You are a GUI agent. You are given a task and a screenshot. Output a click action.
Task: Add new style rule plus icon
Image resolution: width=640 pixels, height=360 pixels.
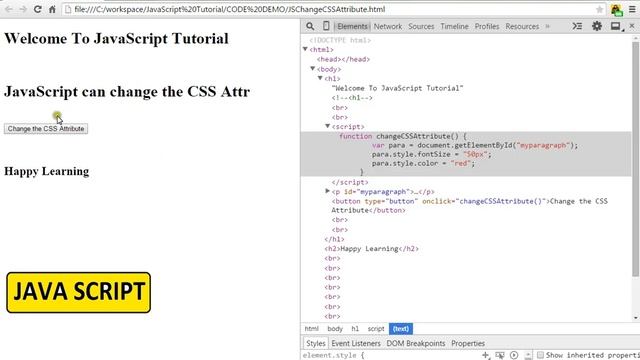tap(485, 356)
